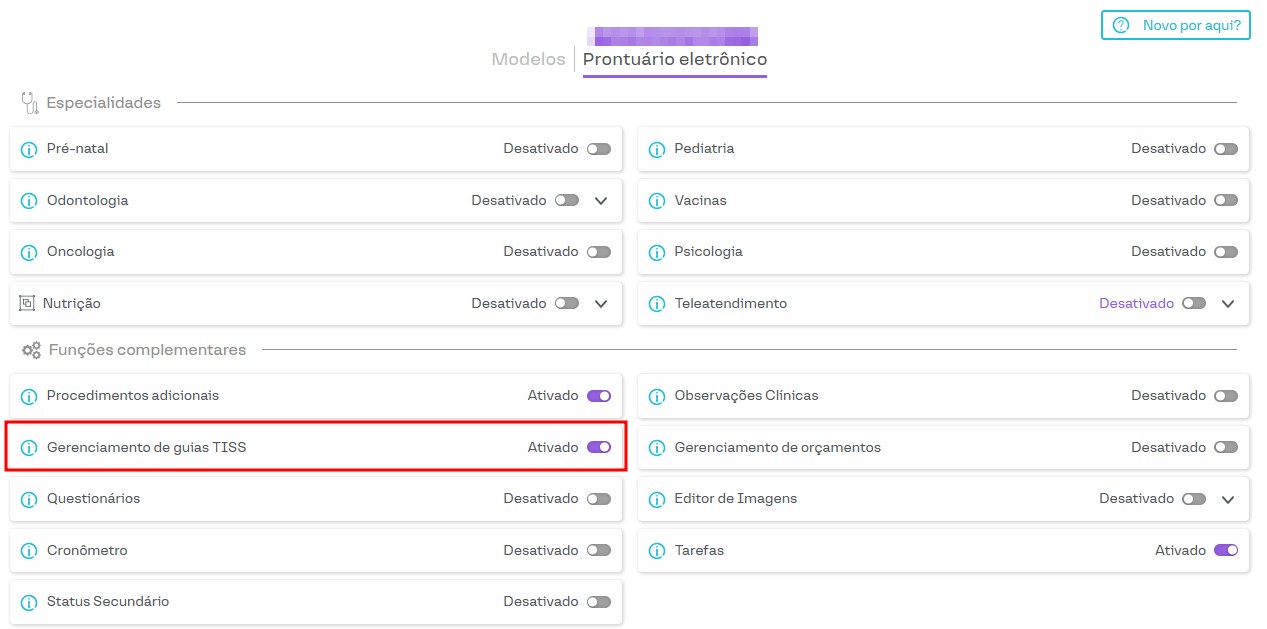Image resolution: width=1267 pixels, height=629 pixels.
Task: Click the info icon beside Procedimentos adicionais
Action: 29,396
